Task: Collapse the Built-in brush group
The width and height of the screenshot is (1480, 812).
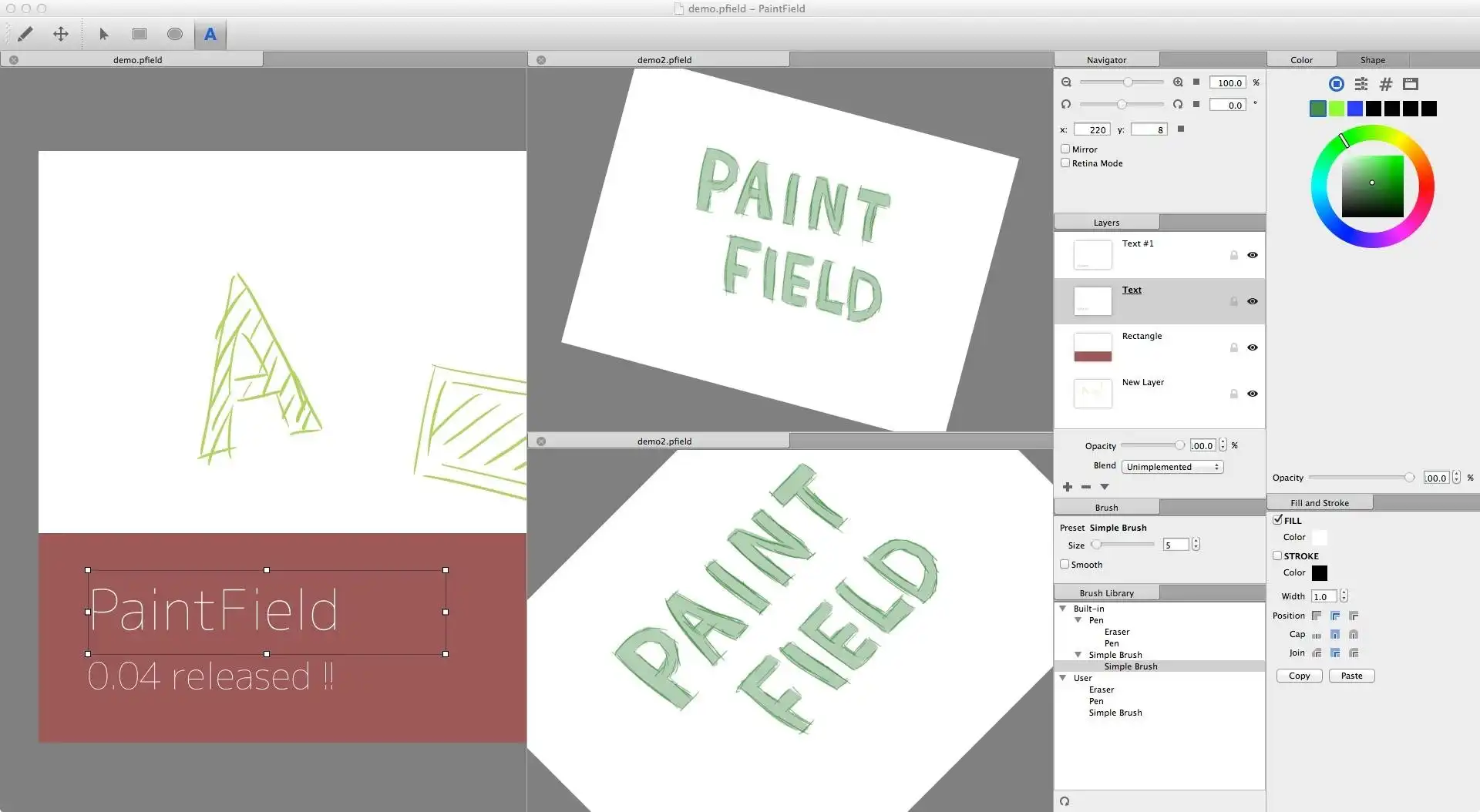Action: pos(1063,609)
